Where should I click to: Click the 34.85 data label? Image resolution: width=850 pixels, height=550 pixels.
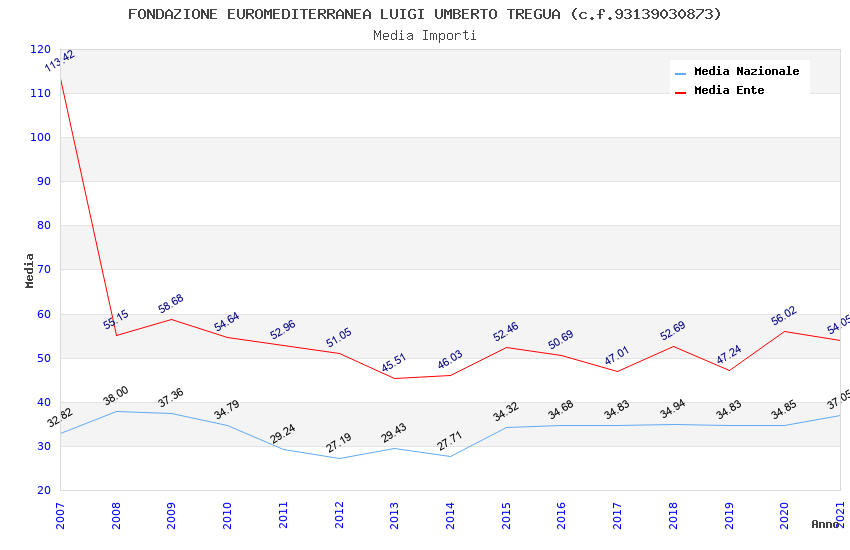pyautogui.click(x=784, y=410)
